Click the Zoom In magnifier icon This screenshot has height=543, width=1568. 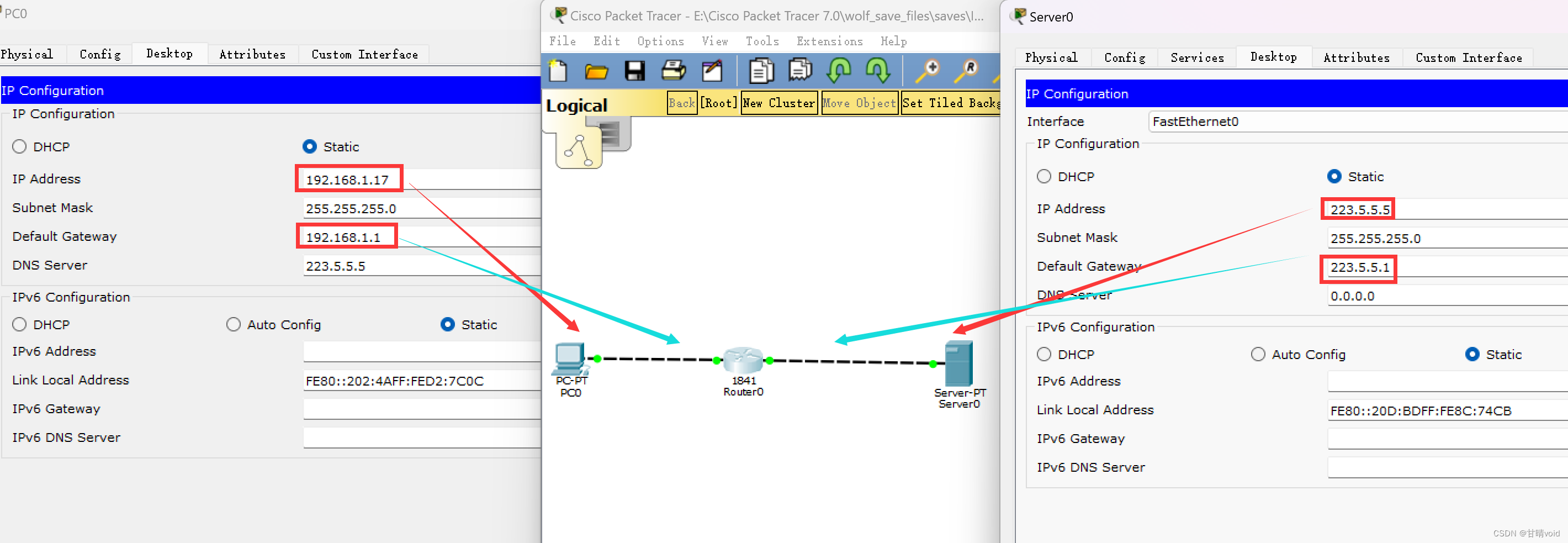[x=928, y=71]
